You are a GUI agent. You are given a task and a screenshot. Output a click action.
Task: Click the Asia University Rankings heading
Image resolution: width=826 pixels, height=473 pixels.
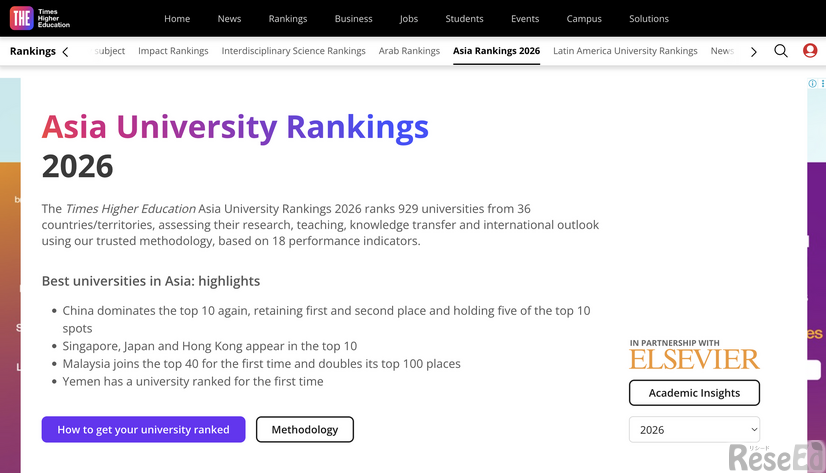[x=235, y=127]
